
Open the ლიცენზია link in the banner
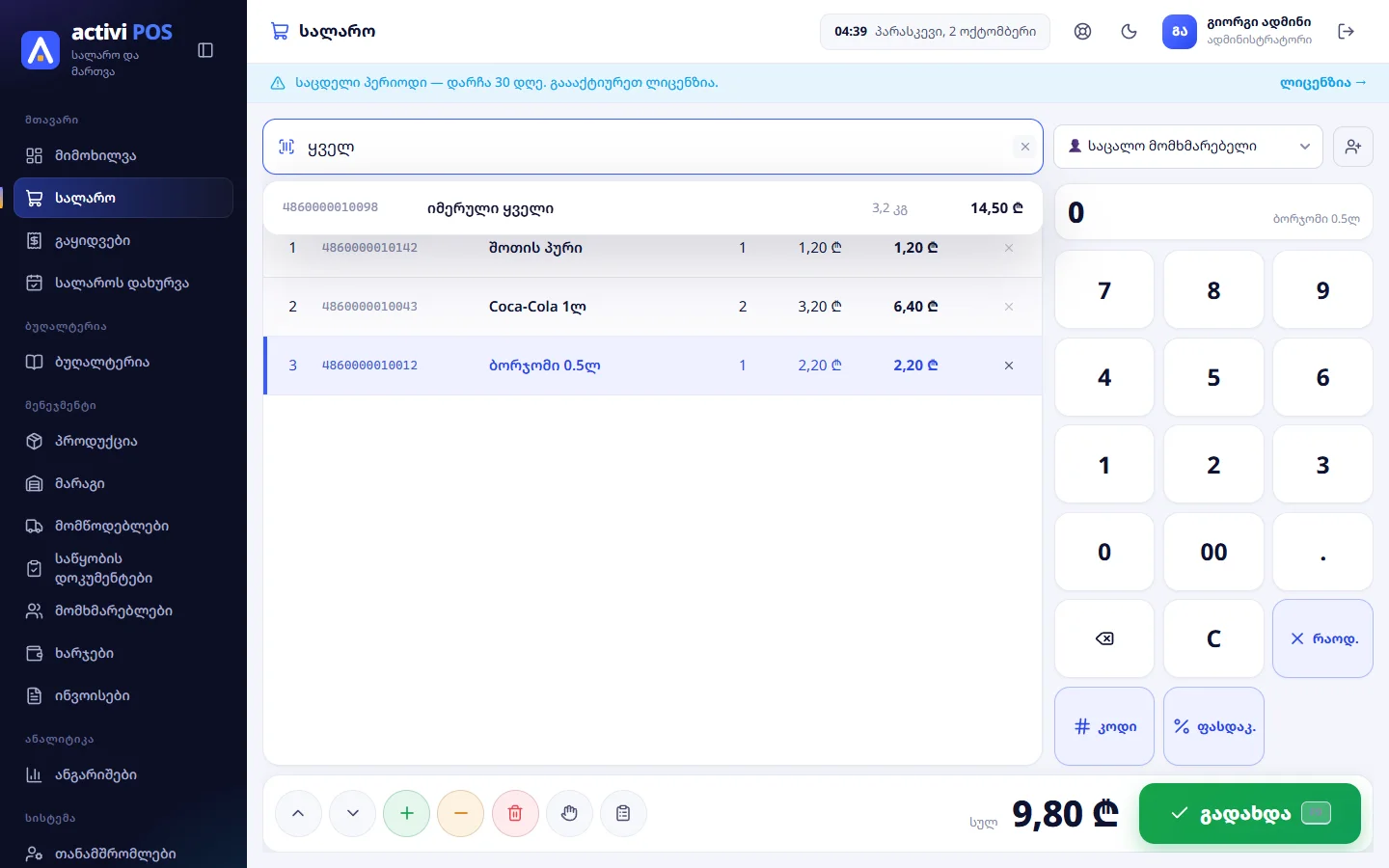(1322, 83)
